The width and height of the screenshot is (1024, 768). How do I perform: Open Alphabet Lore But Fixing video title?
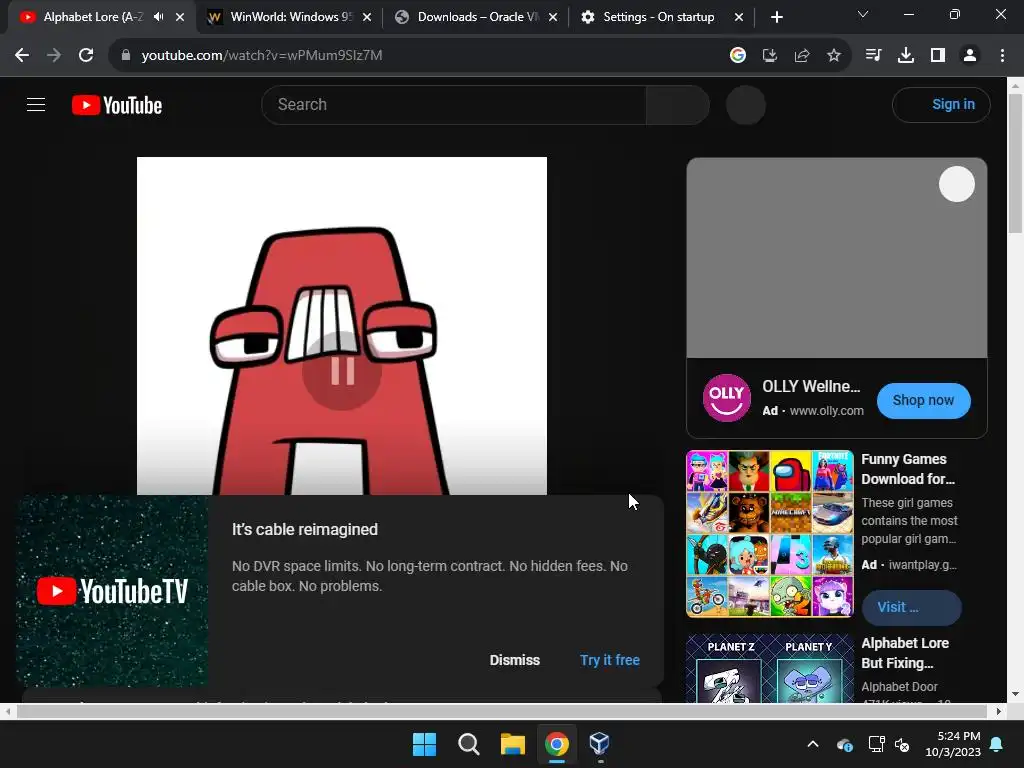pos(905,653)
